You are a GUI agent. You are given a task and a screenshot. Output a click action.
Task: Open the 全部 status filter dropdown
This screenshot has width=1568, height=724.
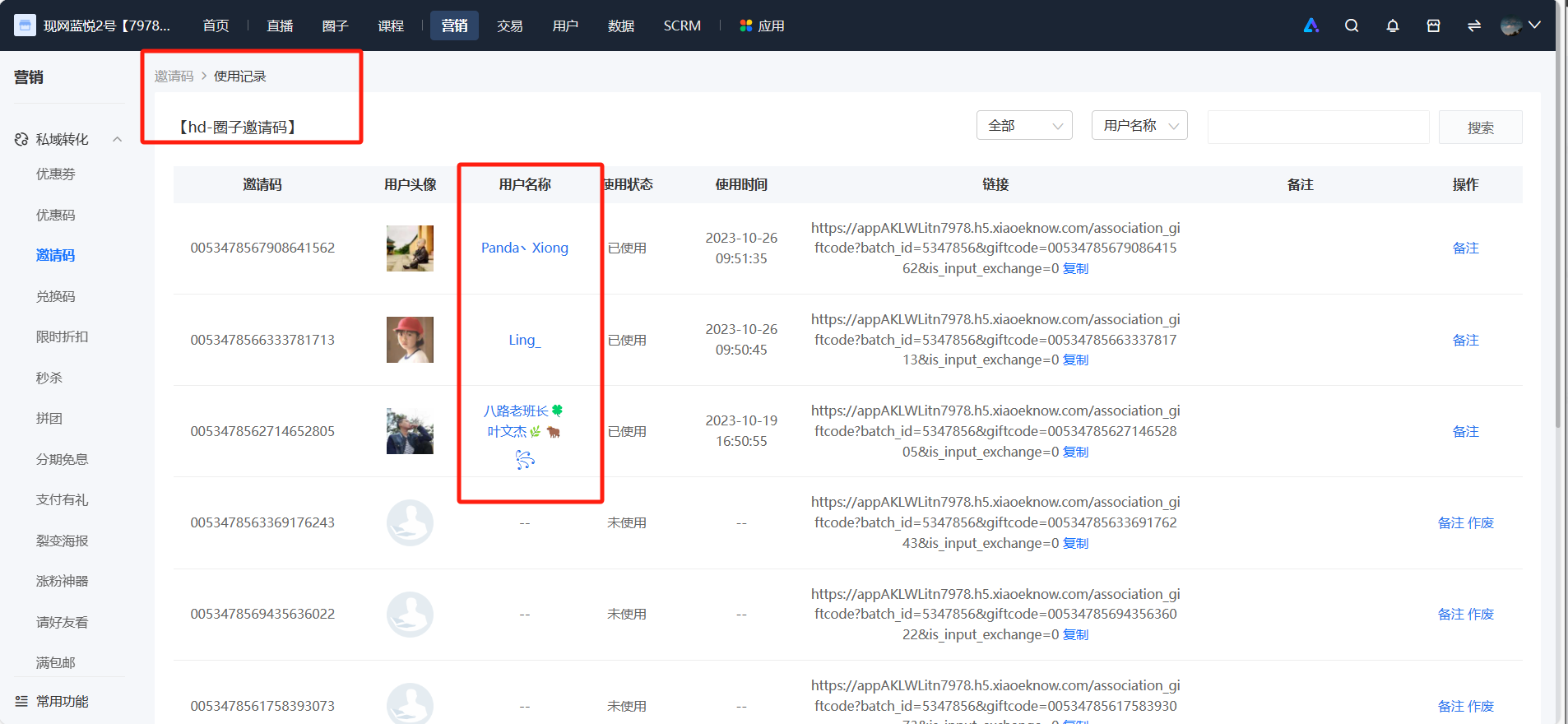pos(1024,125)
